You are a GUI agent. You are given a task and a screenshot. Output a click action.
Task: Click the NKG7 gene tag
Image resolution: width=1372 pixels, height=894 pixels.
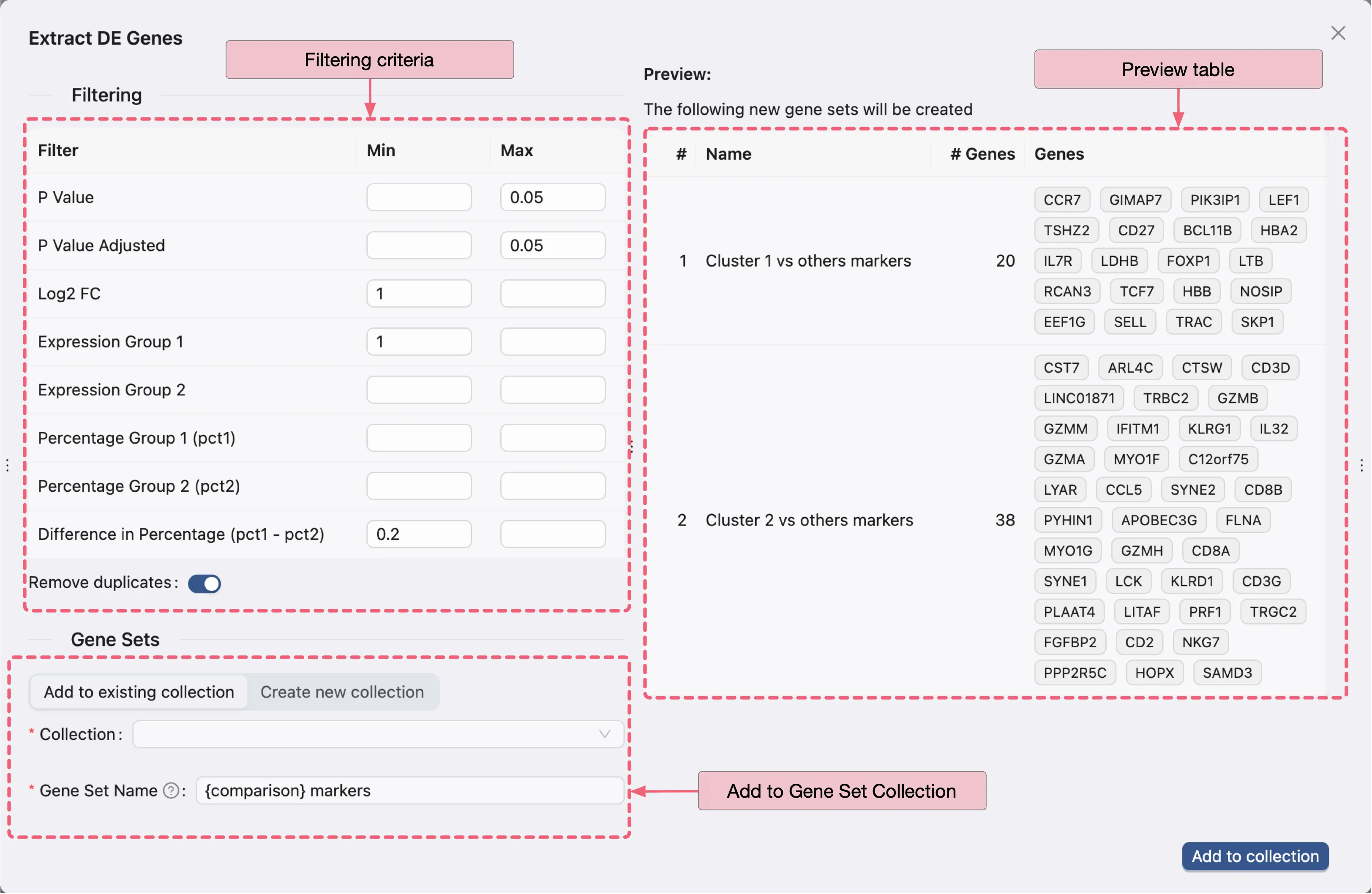coord(1200,642)
